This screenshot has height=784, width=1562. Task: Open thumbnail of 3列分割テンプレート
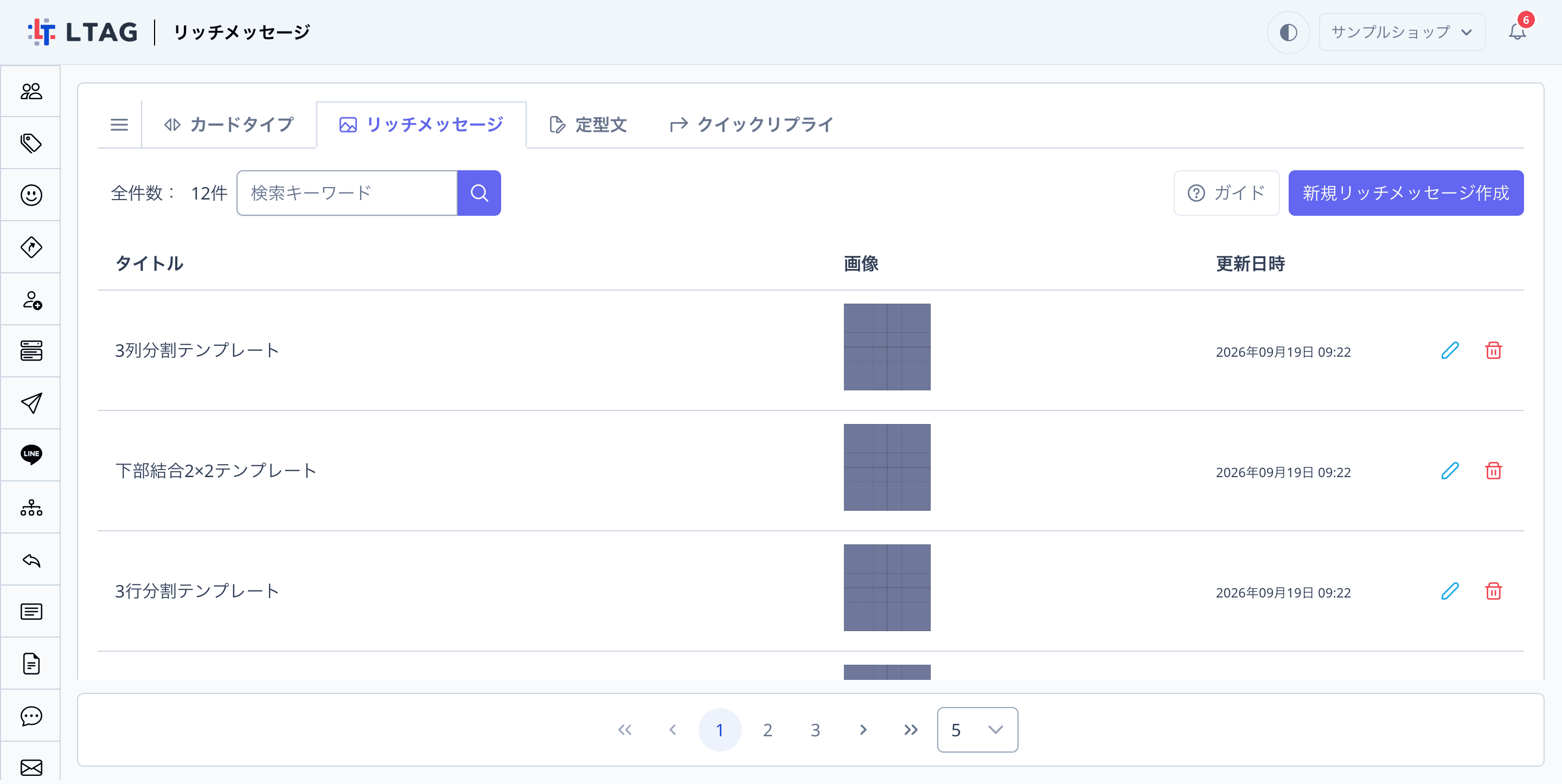click(887, 347)
